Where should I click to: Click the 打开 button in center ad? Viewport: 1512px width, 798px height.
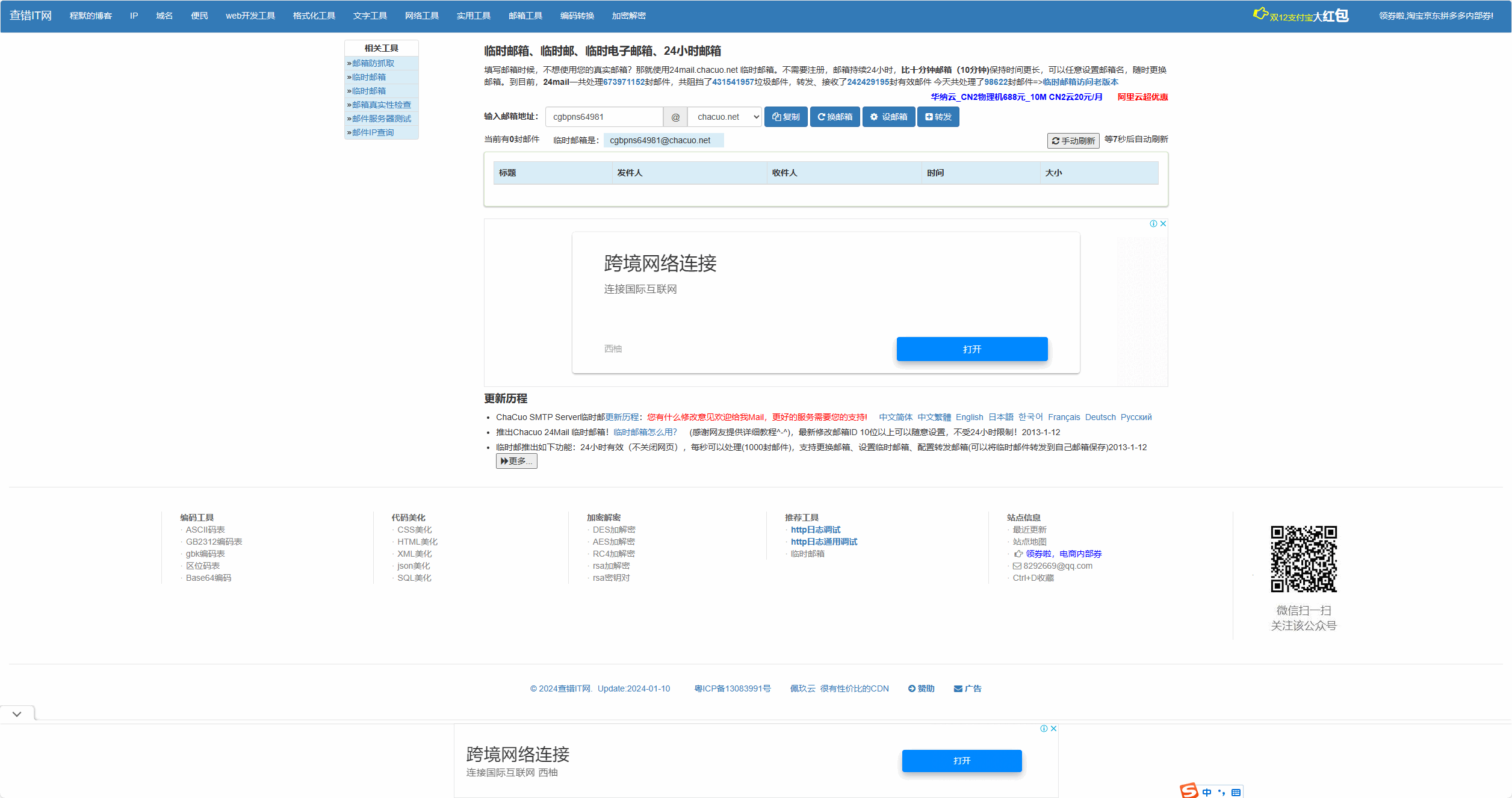(971, 349)
